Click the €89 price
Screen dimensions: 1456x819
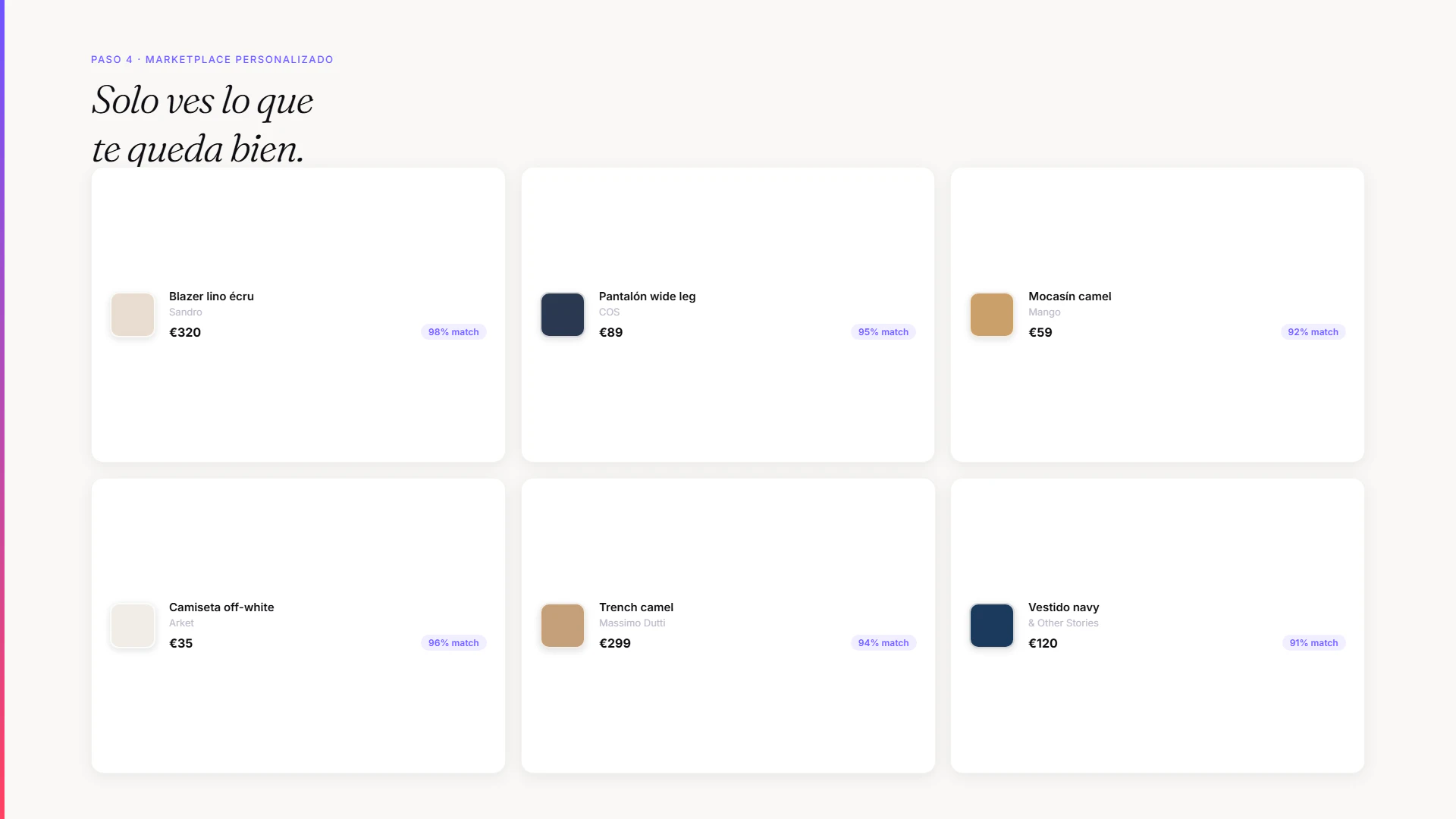pos(611,332)
